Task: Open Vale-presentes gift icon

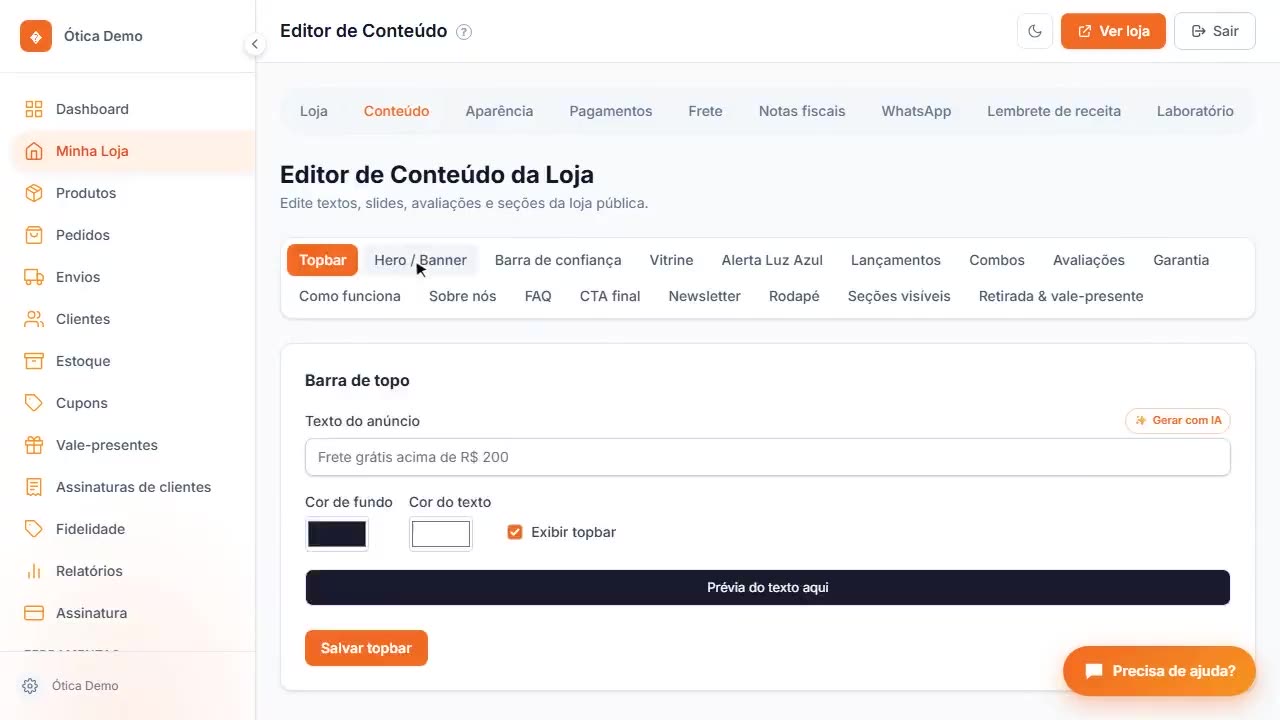Action: point(34,445)
